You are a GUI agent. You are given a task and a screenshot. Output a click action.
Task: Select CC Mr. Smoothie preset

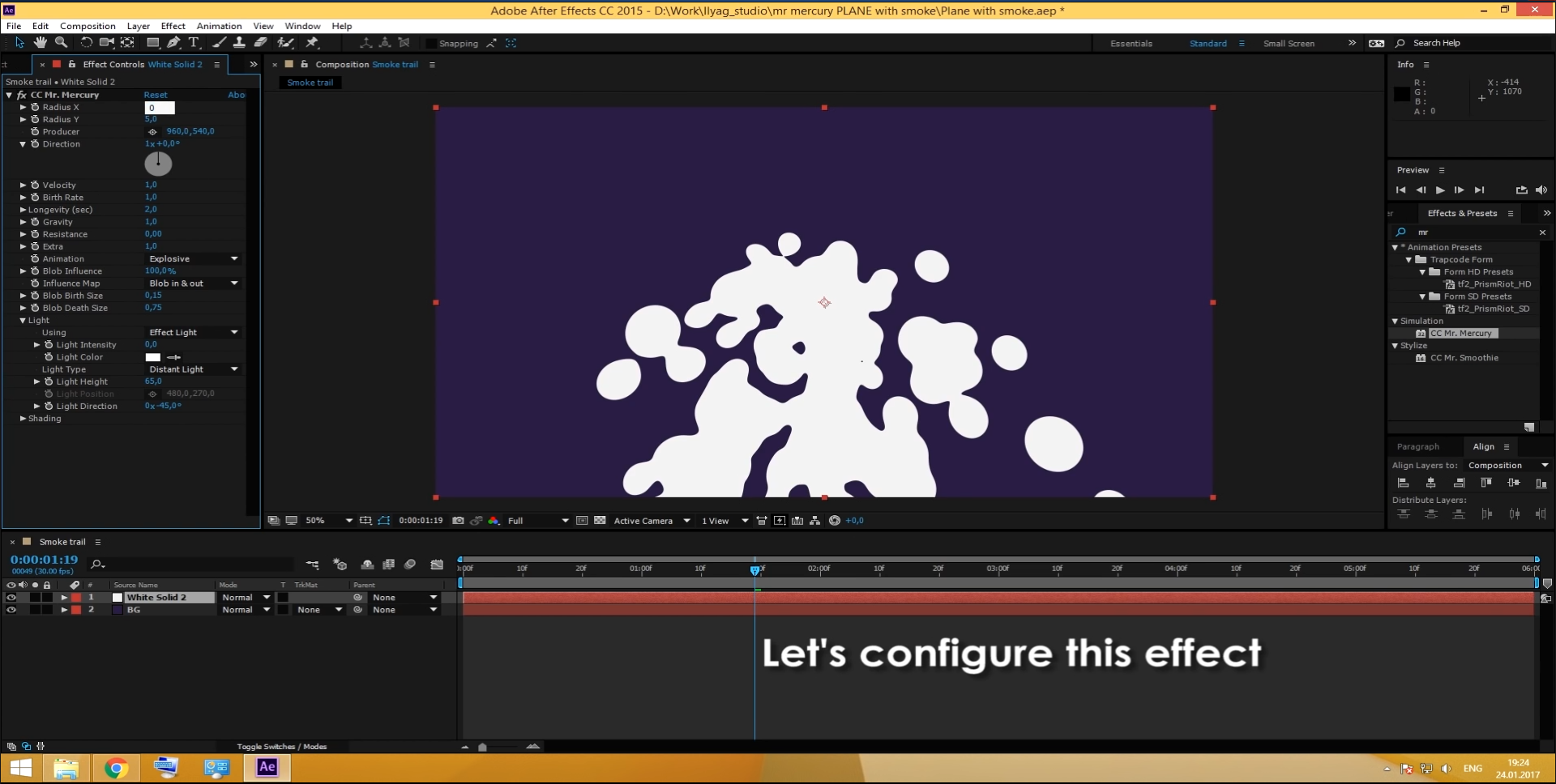pyautogui.click(x=1464, y=358)
